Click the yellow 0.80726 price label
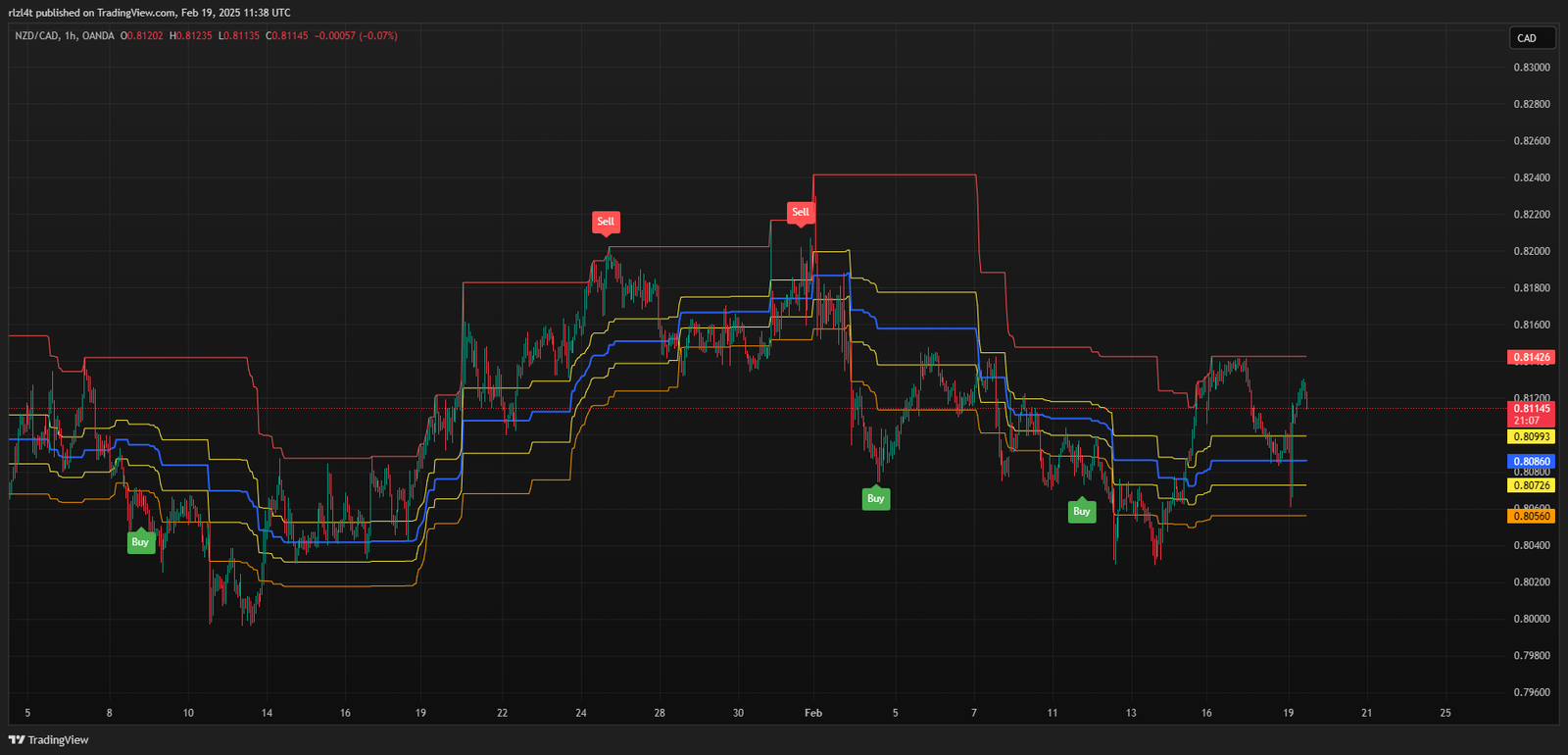 (1531, 485)
